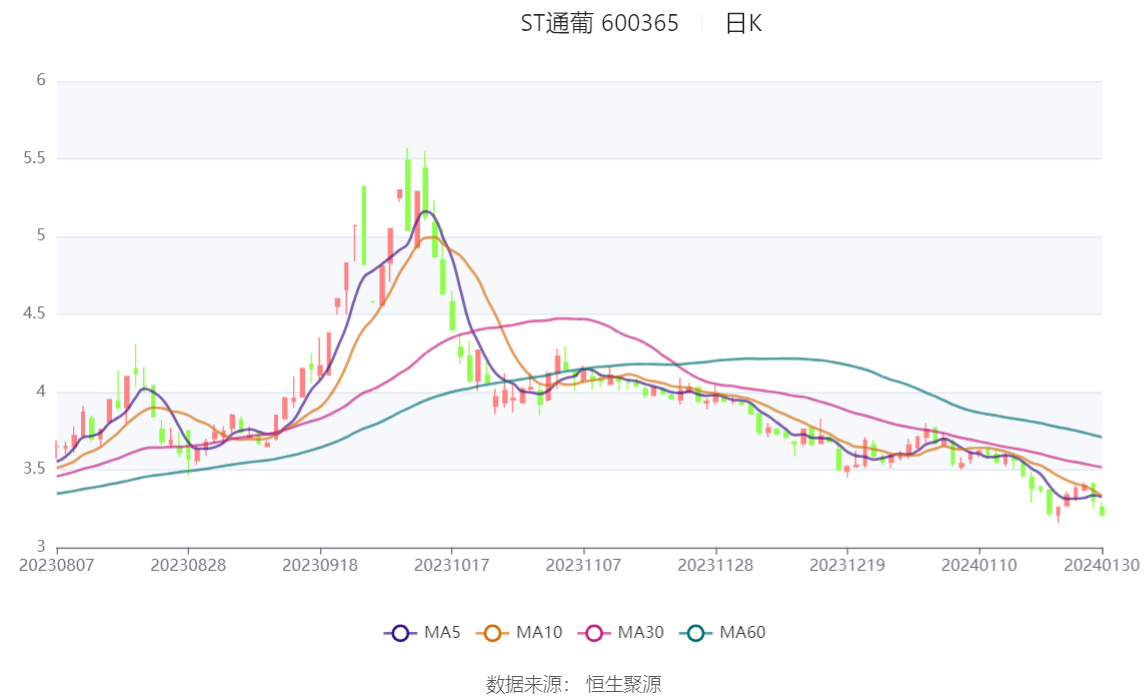
Task: Select x-axis date label 20231128
Action: [715, 566]
